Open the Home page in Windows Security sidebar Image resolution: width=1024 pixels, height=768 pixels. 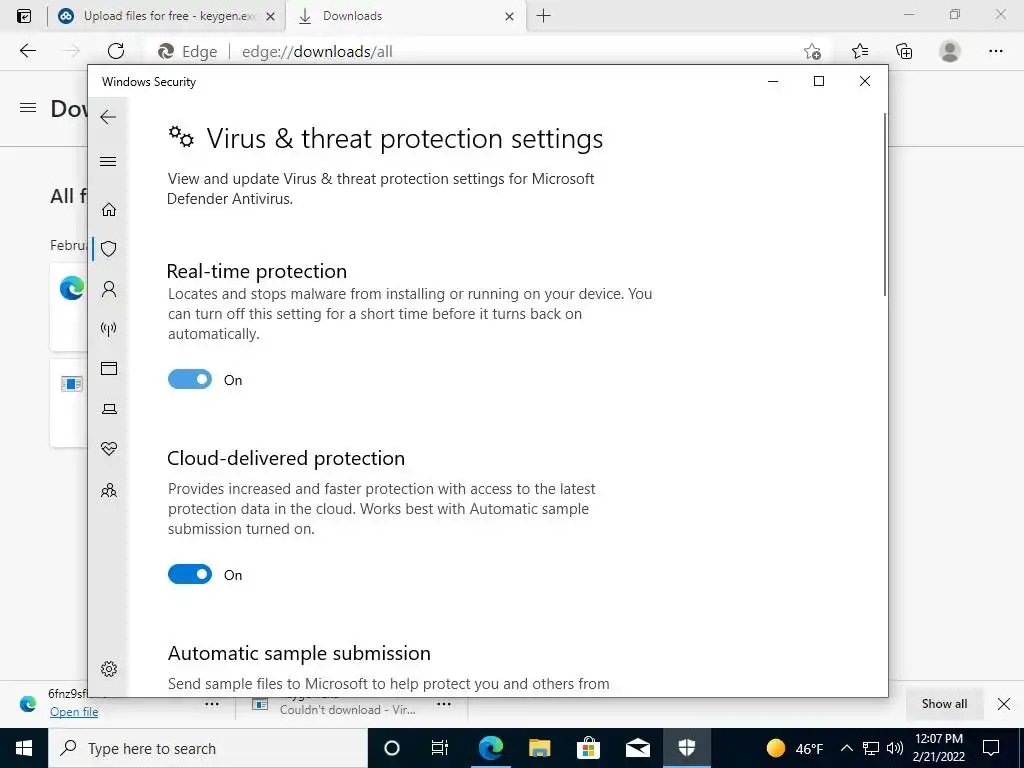(109, 209)
